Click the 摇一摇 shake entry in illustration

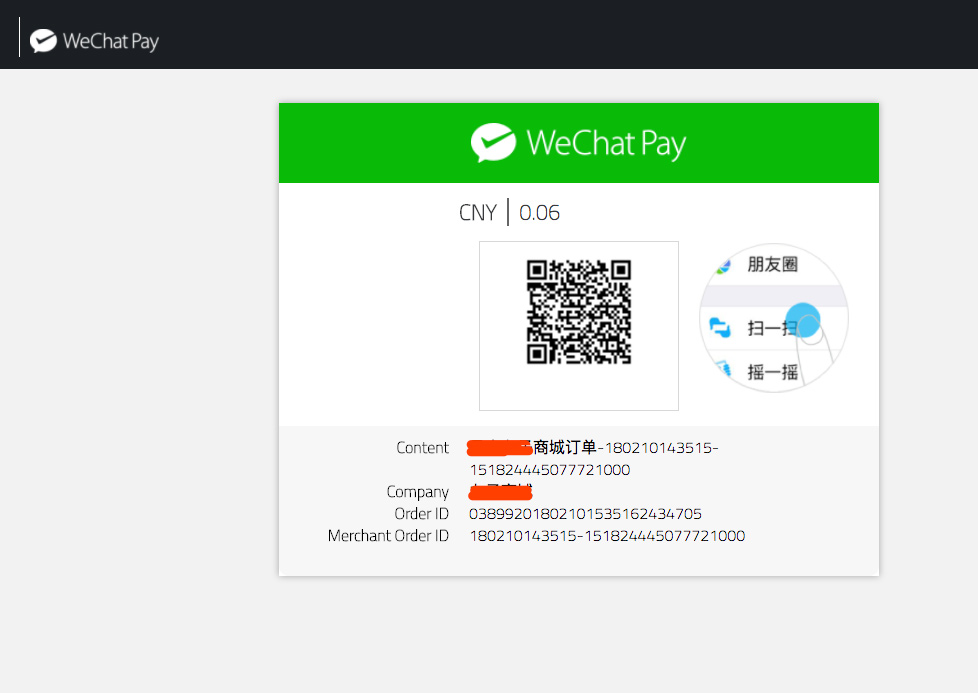(x=773, y=372)
